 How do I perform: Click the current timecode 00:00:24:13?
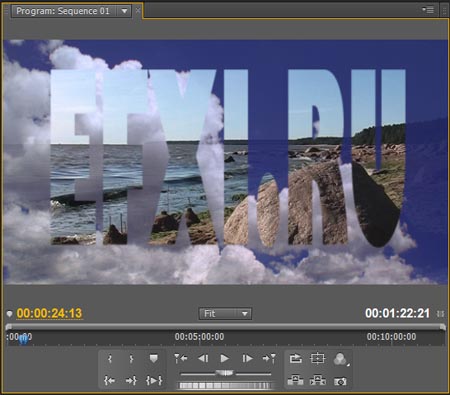click(49, 313)
